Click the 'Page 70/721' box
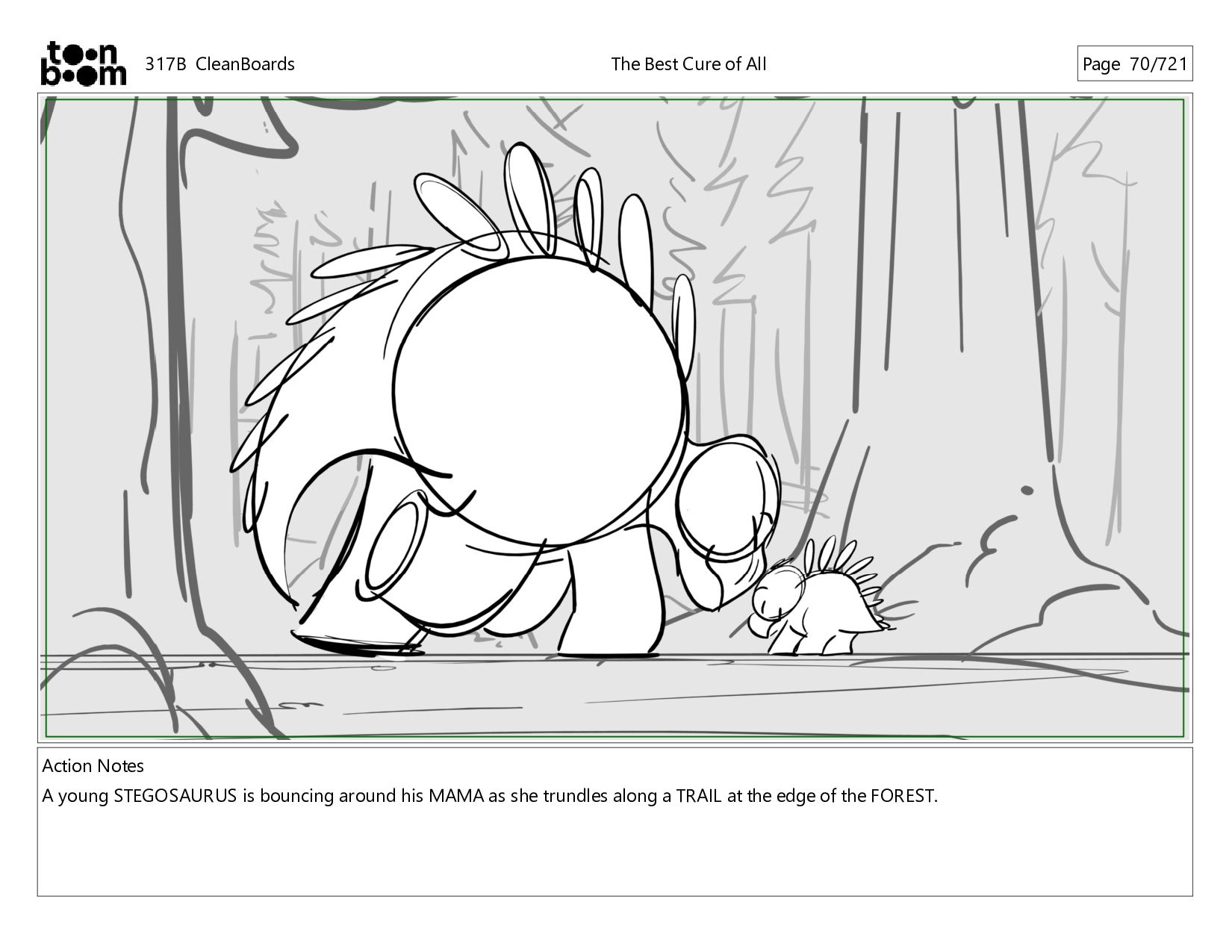This screenshot has width=1232, height=952. click(x=1134, y=64)
